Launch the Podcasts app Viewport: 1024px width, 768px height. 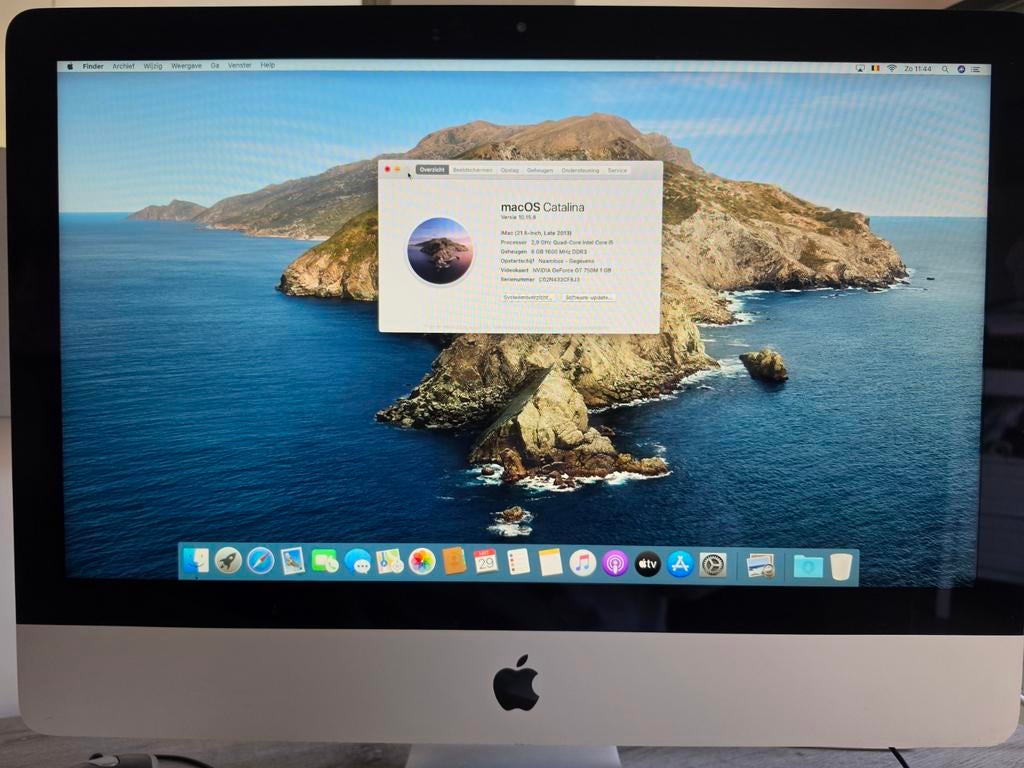coord(613,562)
